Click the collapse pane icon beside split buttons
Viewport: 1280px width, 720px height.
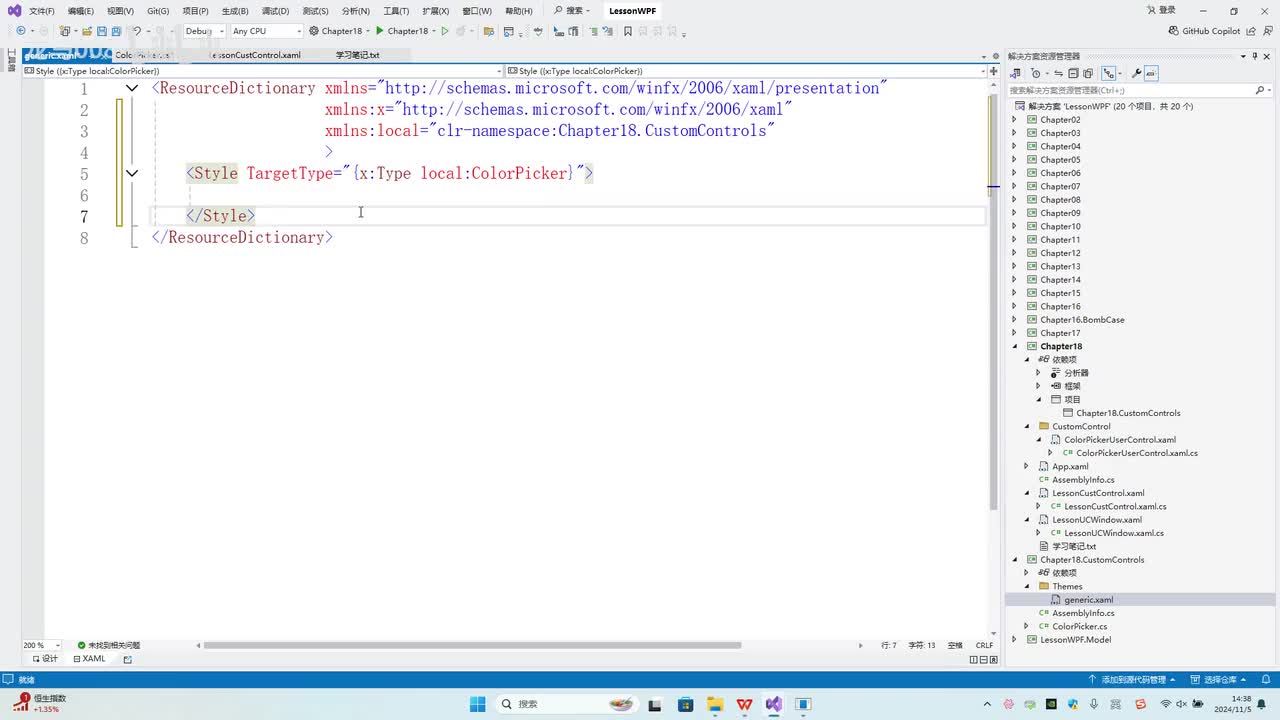995,659
